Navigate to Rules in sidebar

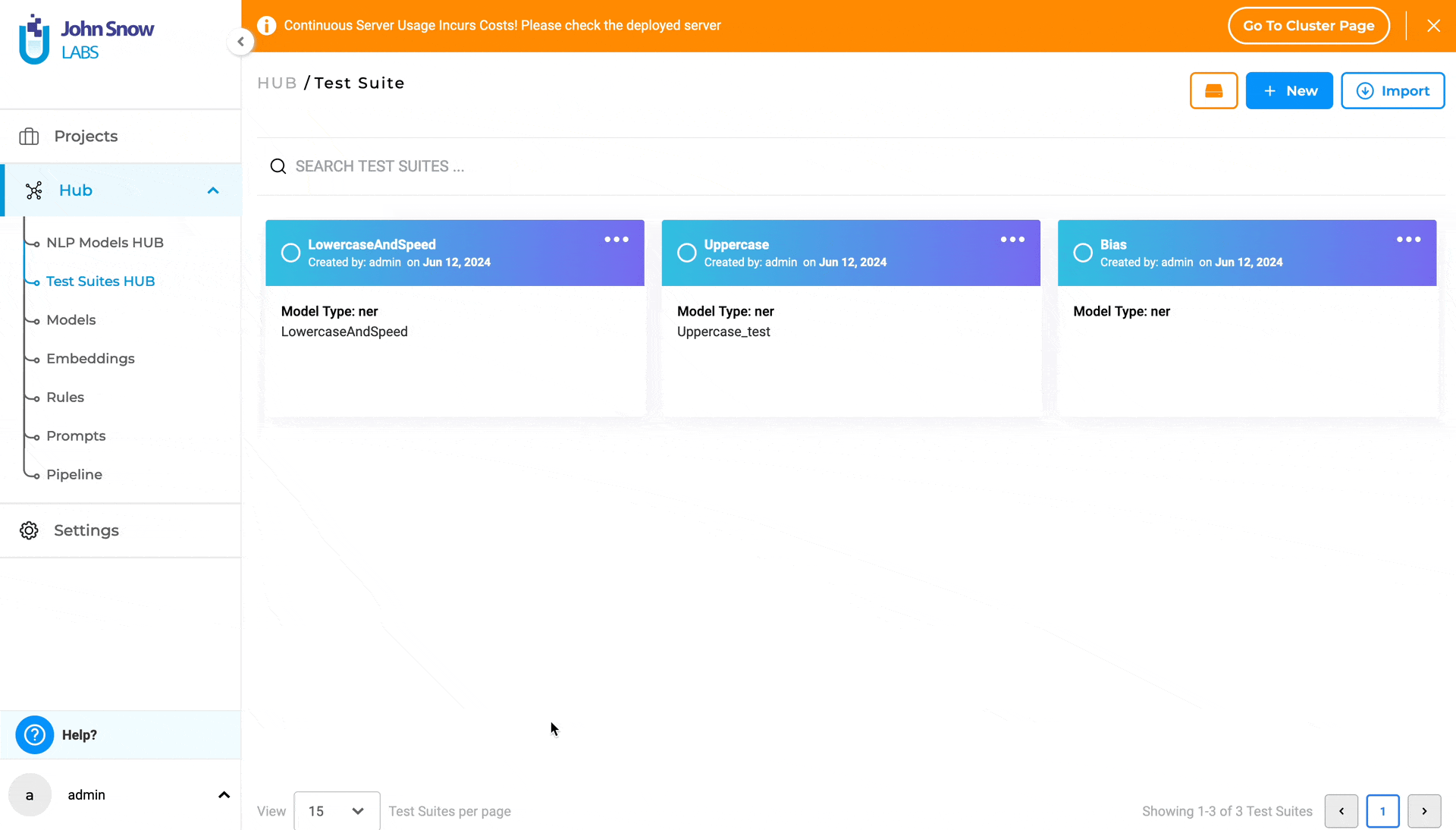pos(64,396)
